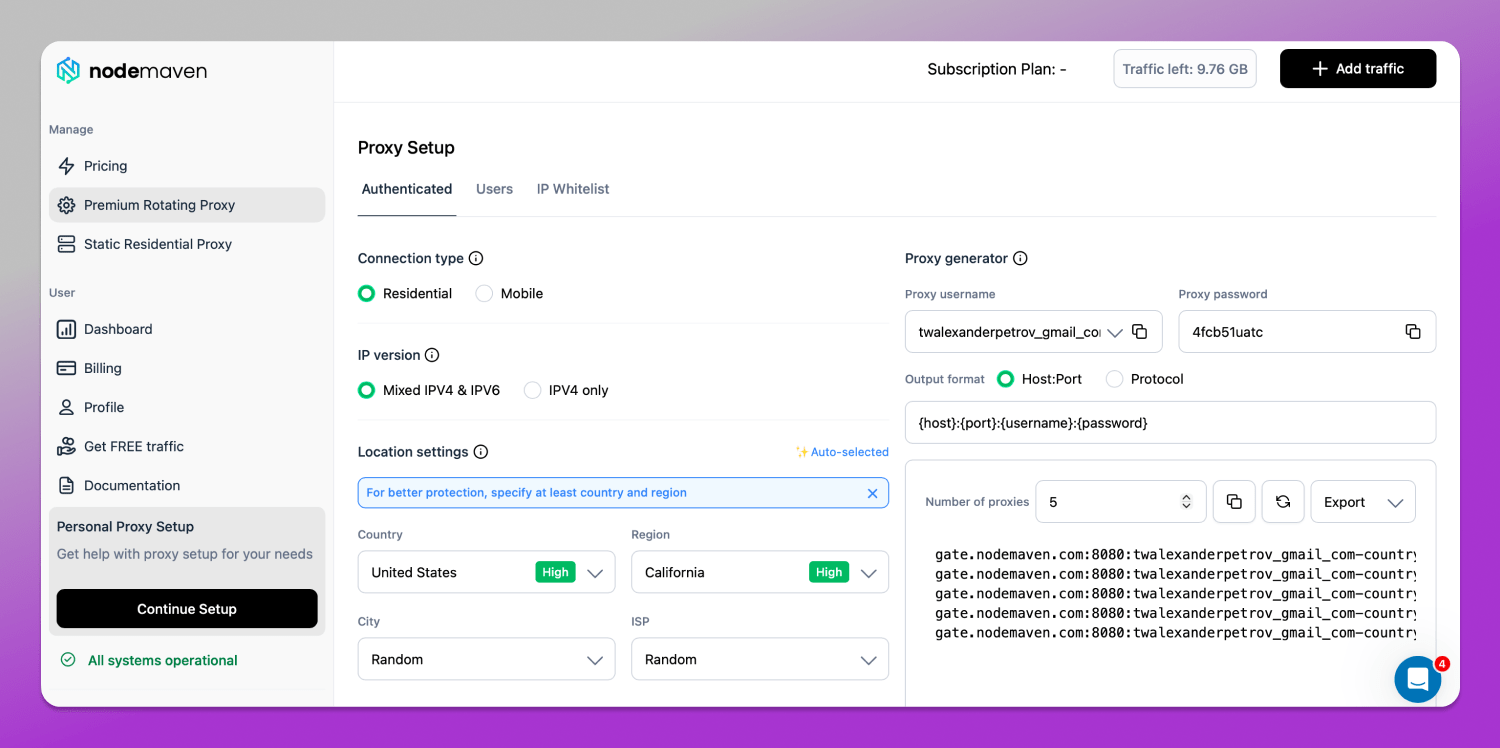Click the nodemaven logo icon

click(x=68, y=70)
